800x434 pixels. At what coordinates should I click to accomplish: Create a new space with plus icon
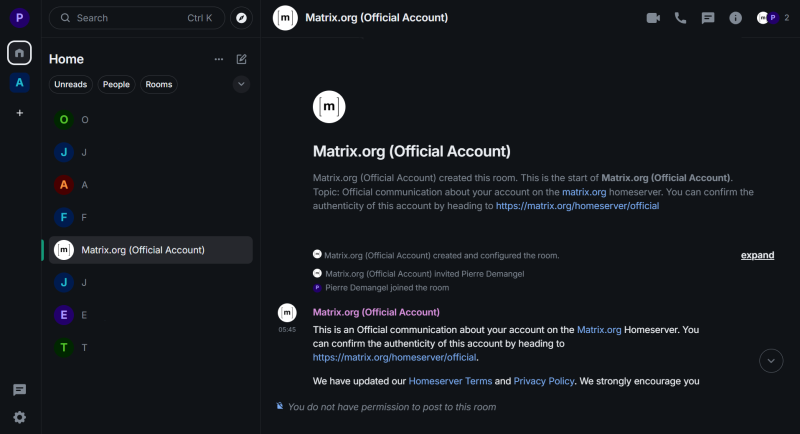pos(19,113)
